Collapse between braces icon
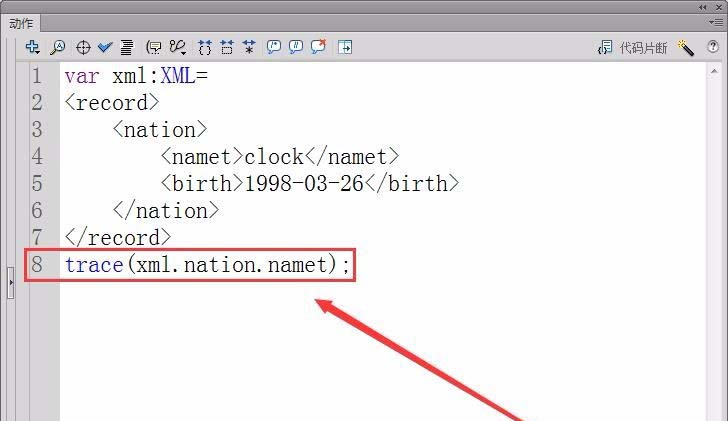 pos(205,47)
